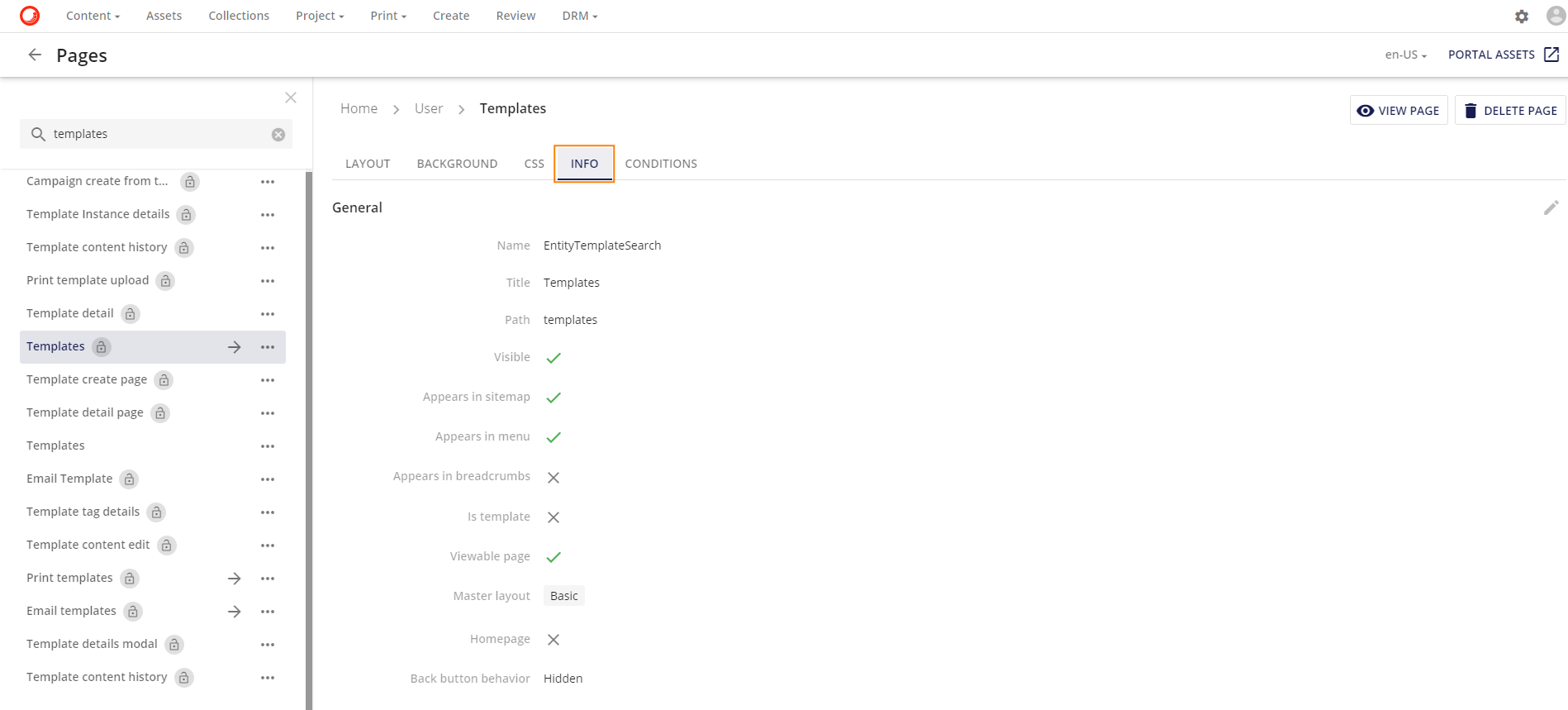Click the lock icon on Email Template

pyautogui.click(x=129, y=479)
